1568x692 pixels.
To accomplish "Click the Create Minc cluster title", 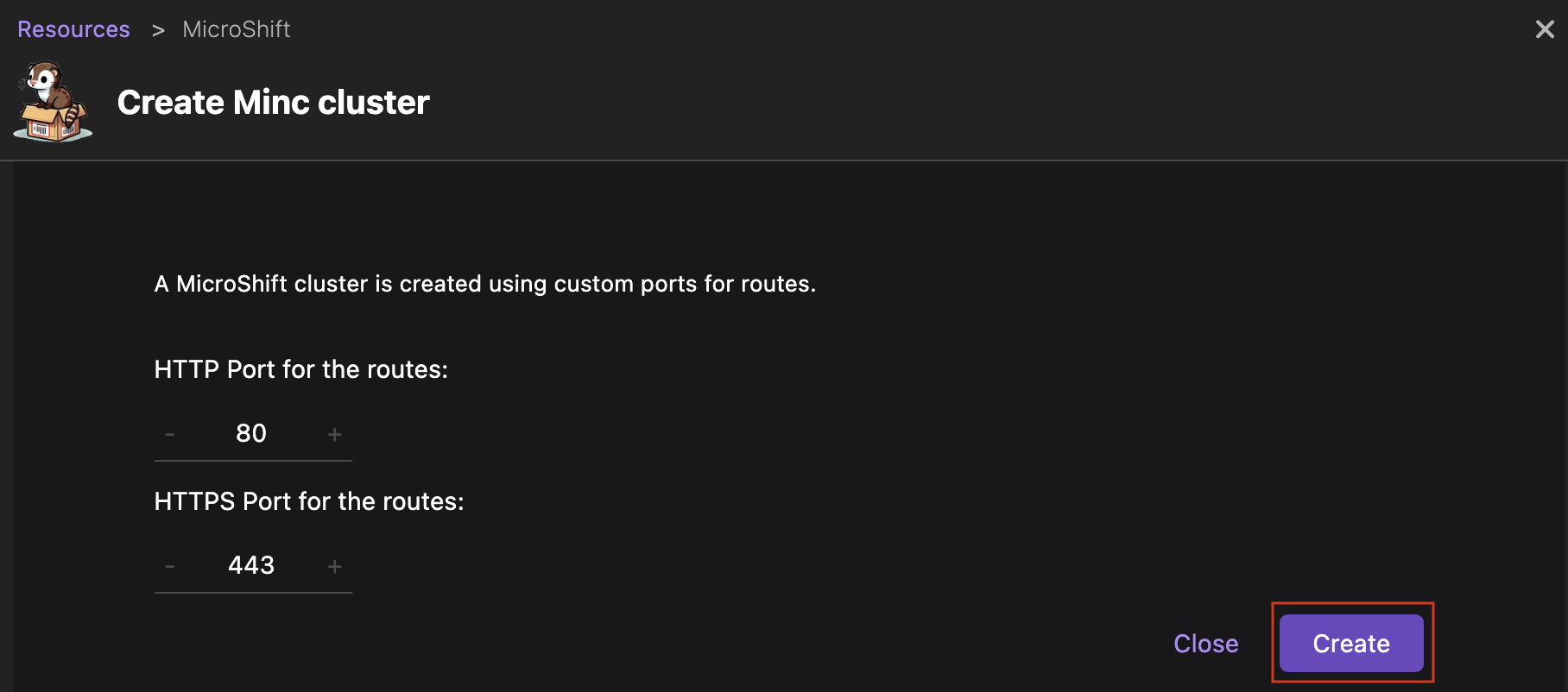I will [x=273, y=101].
